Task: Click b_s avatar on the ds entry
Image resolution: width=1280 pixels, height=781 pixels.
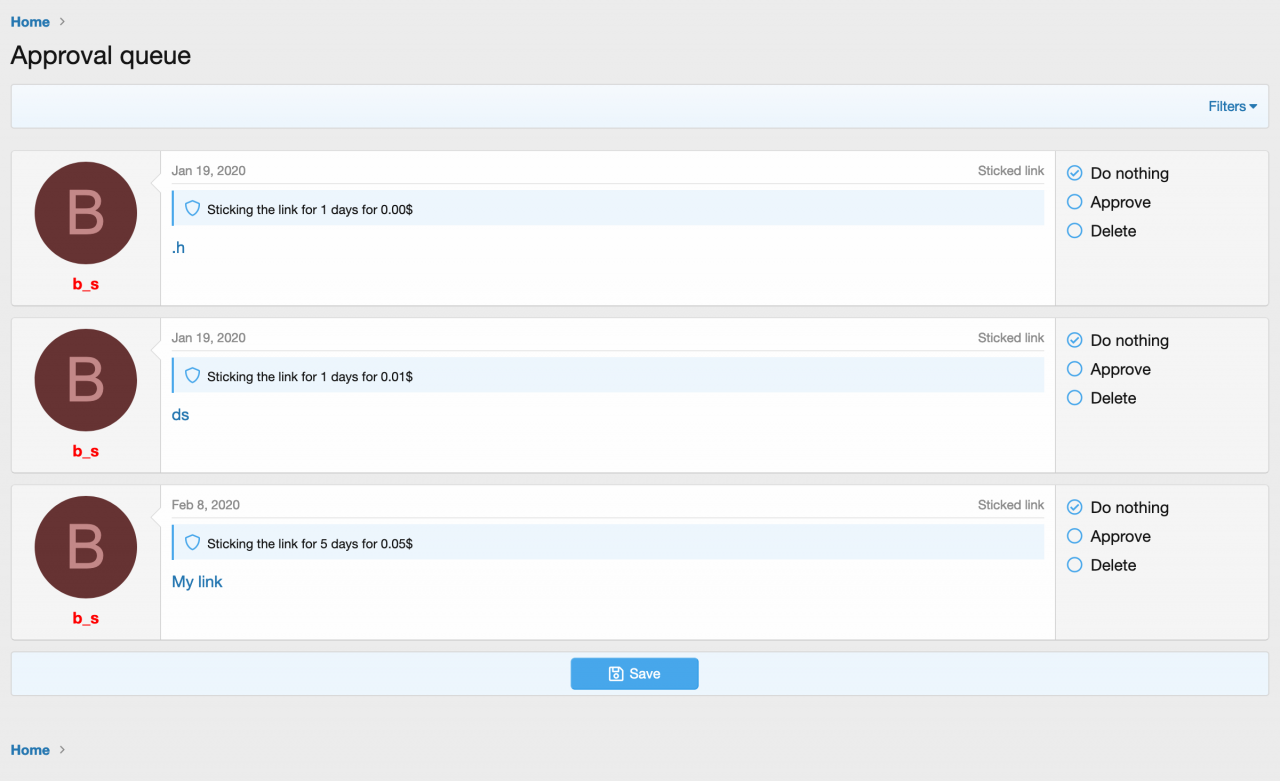Action: (x=86, y=380)
